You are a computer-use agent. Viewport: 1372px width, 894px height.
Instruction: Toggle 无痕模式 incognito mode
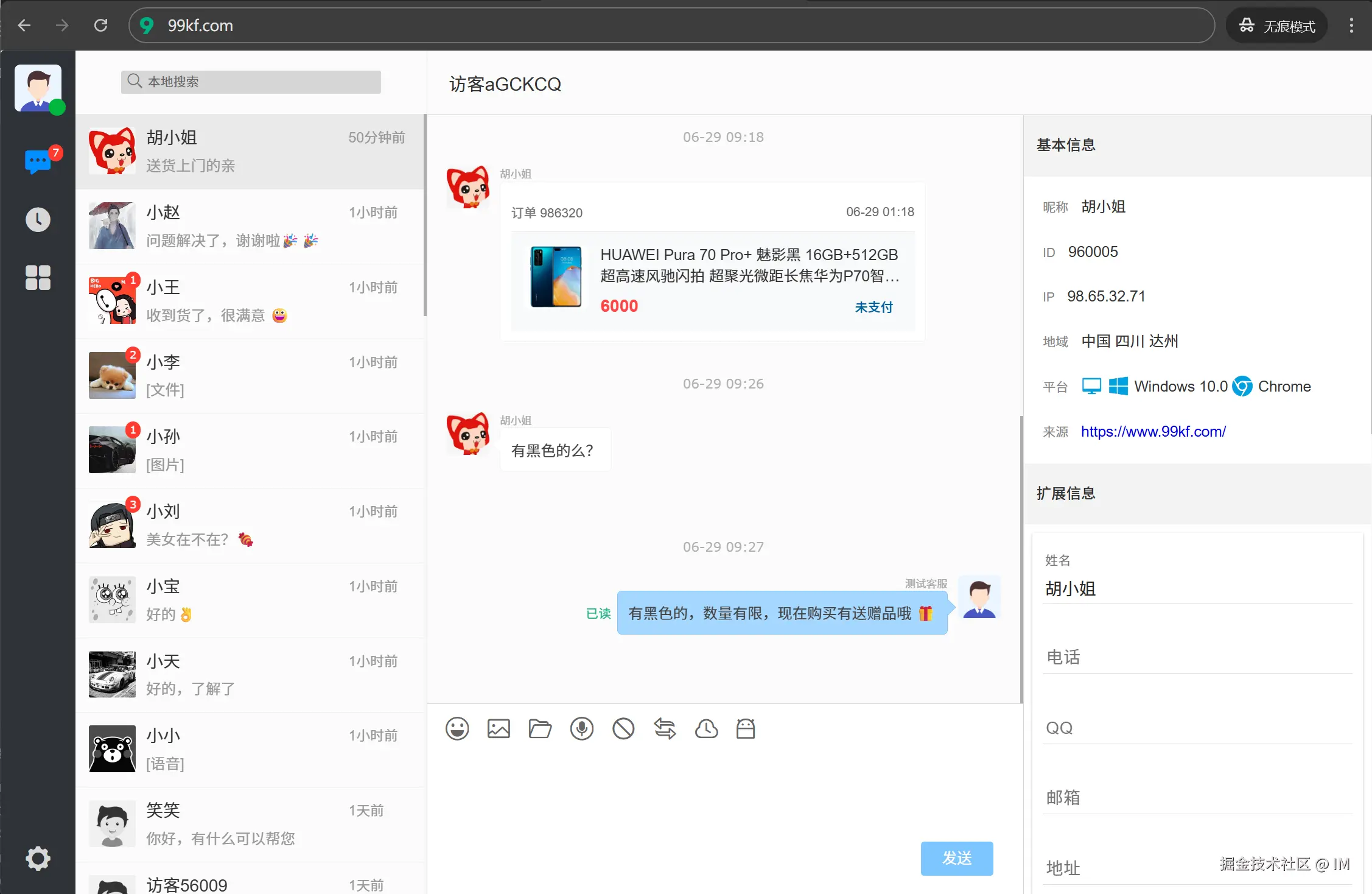pyautogui.click(x=1276, y=25)
